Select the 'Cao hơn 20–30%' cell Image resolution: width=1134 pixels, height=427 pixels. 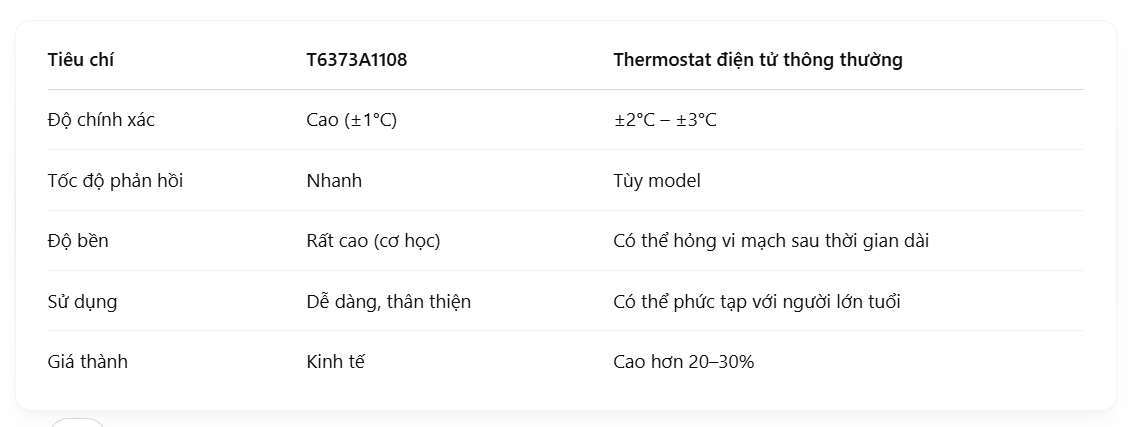(683, 361)
